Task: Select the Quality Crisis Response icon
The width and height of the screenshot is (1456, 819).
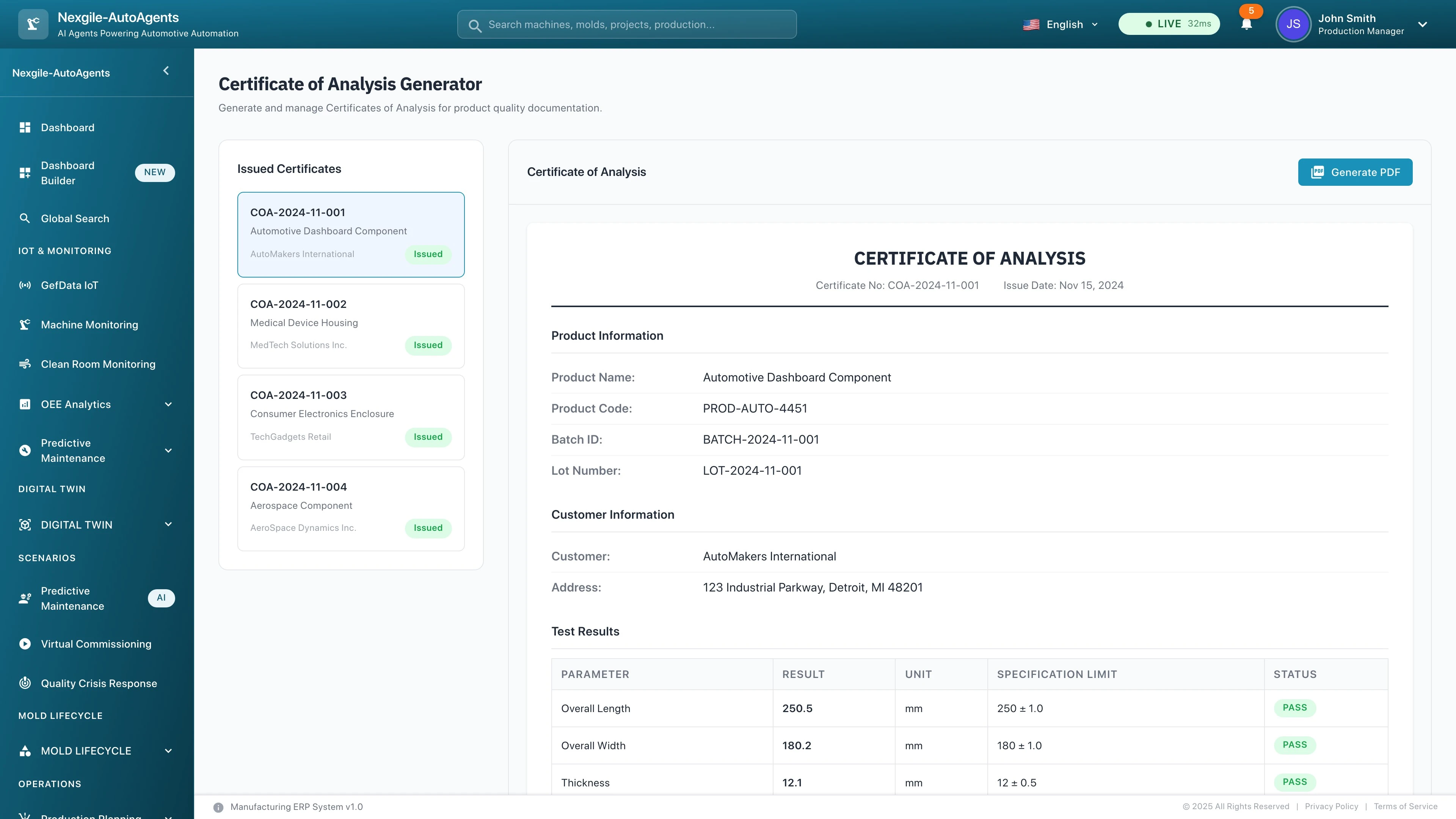Action: point(25,683)
